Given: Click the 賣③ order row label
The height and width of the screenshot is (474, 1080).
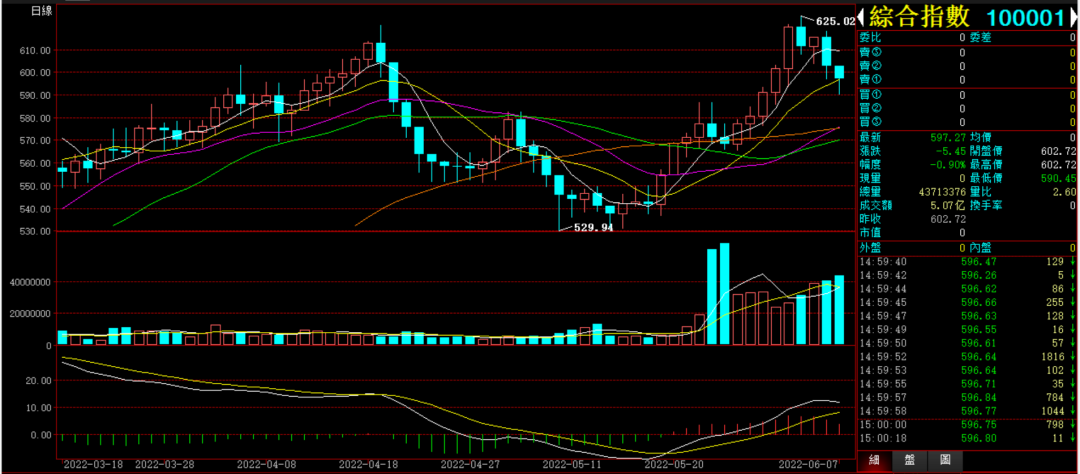Looking at the screenshot, I should [871, 52].
